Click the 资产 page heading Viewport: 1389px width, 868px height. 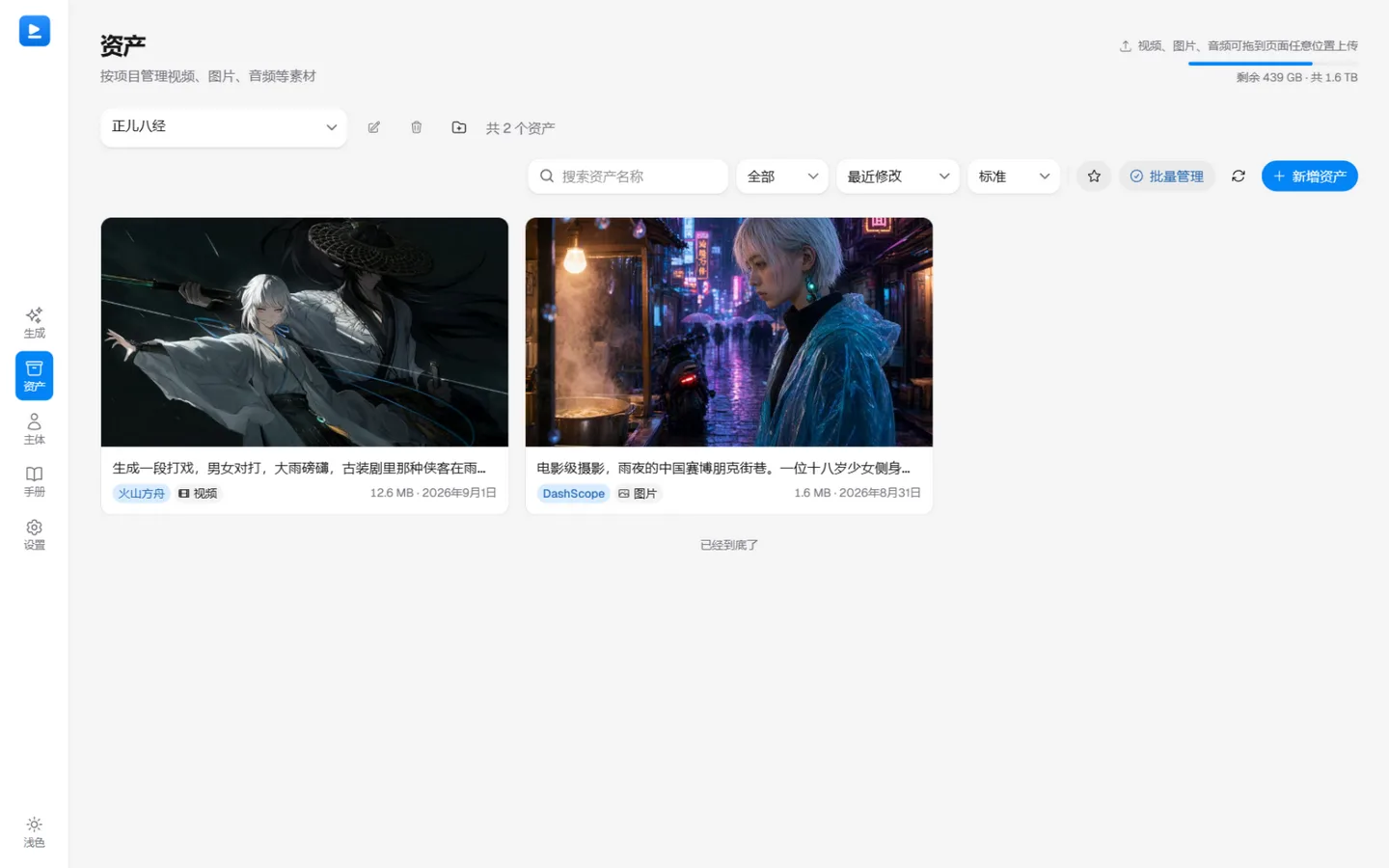coord(123,45)
